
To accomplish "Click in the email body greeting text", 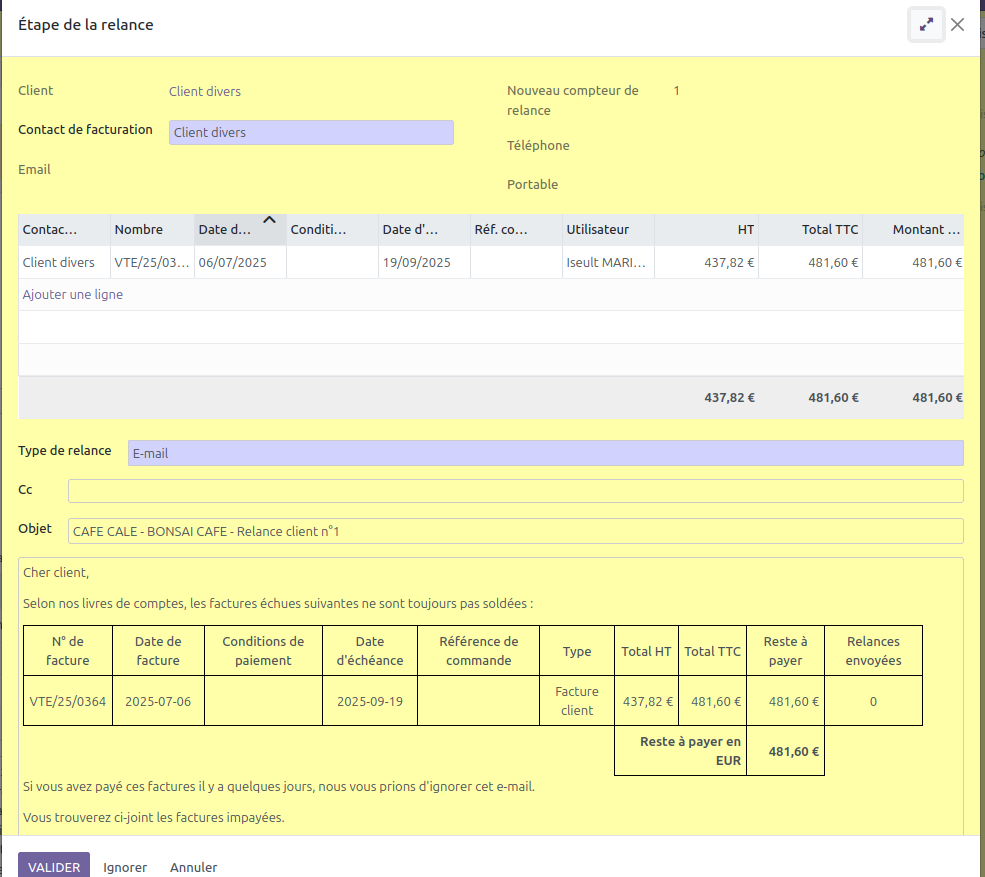I will [56, 573].
